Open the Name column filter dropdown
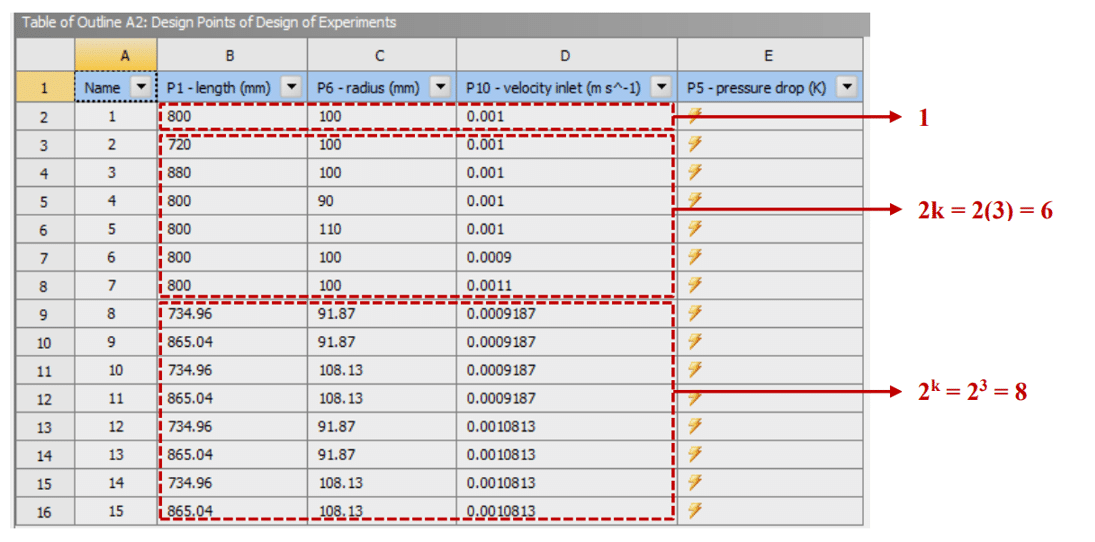 click(x=141, y=88)
